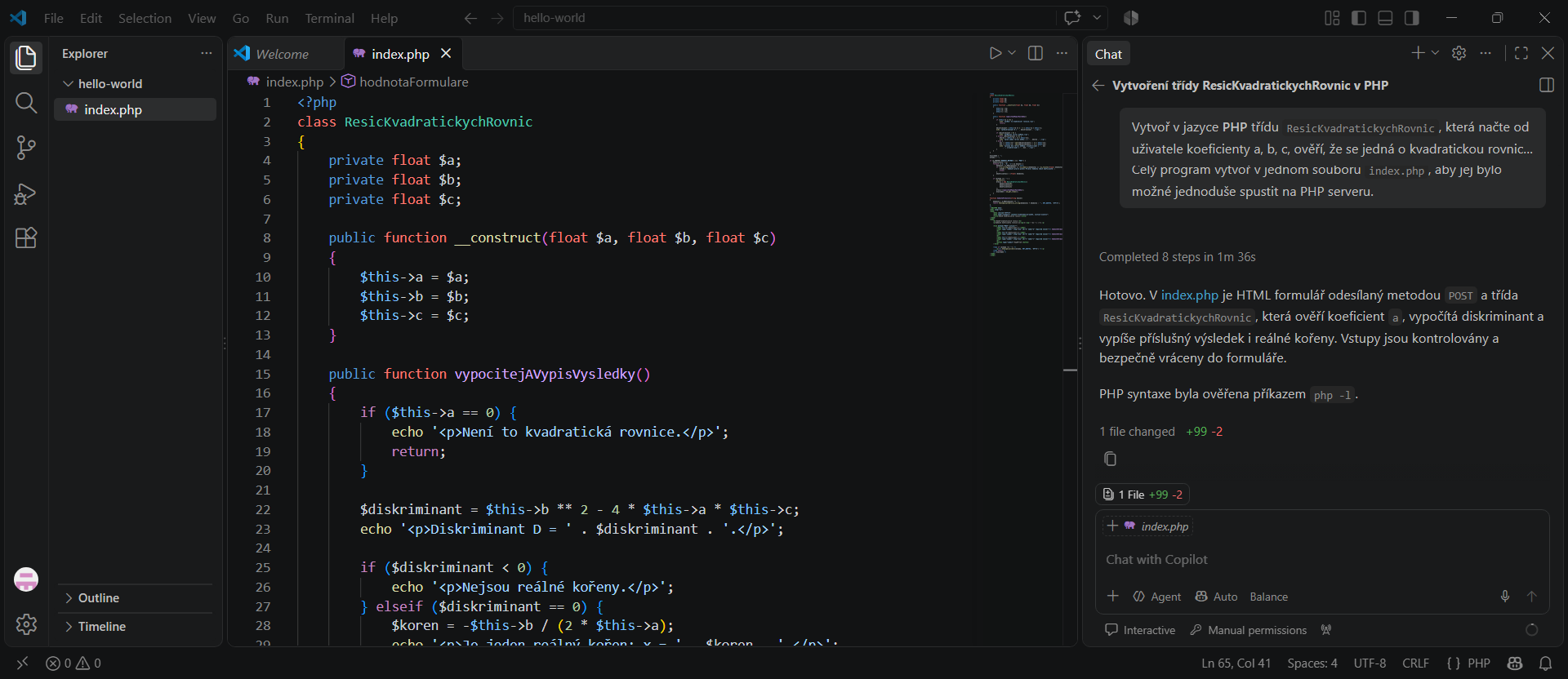Open the Selection menu
Screen dimensions: 1568x679
pyautogui.click(x=145, y=18)
